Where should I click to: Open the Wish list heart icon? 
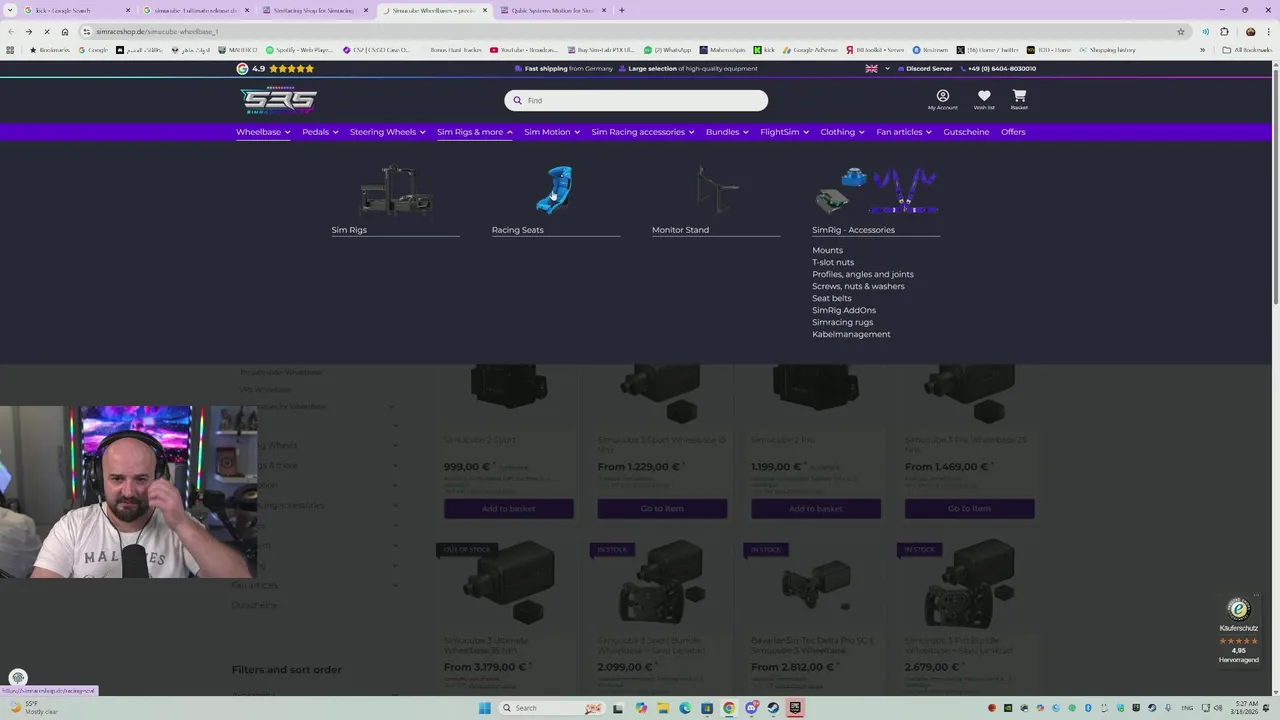click(x=984, y=96)
